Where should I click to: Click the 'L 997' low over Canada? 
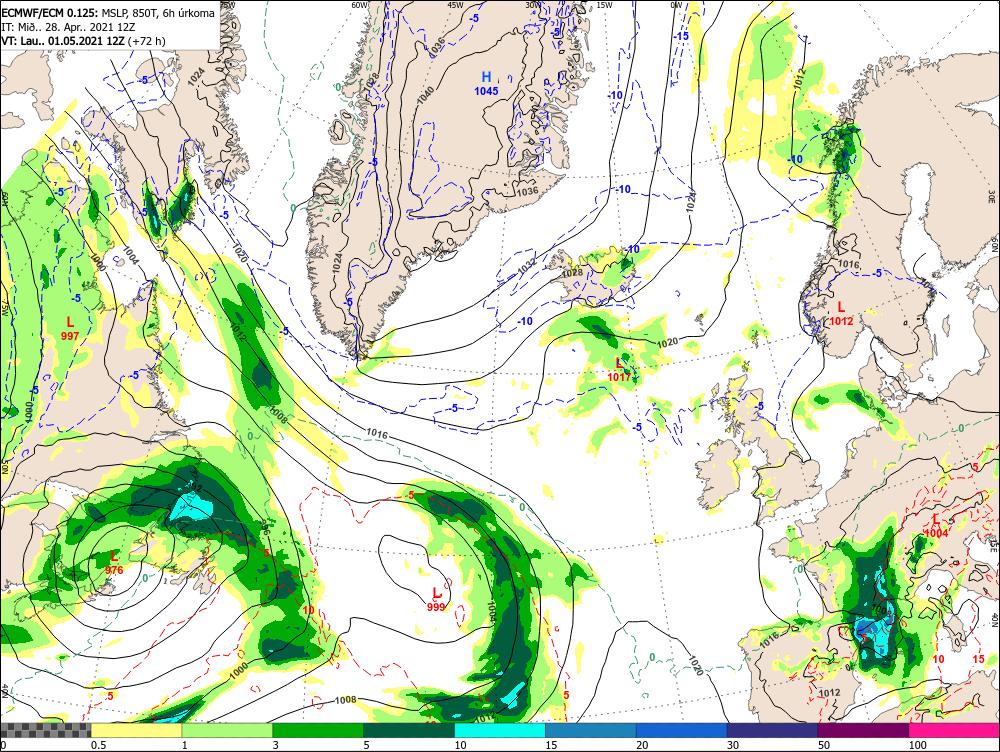(x=70, y=328)
